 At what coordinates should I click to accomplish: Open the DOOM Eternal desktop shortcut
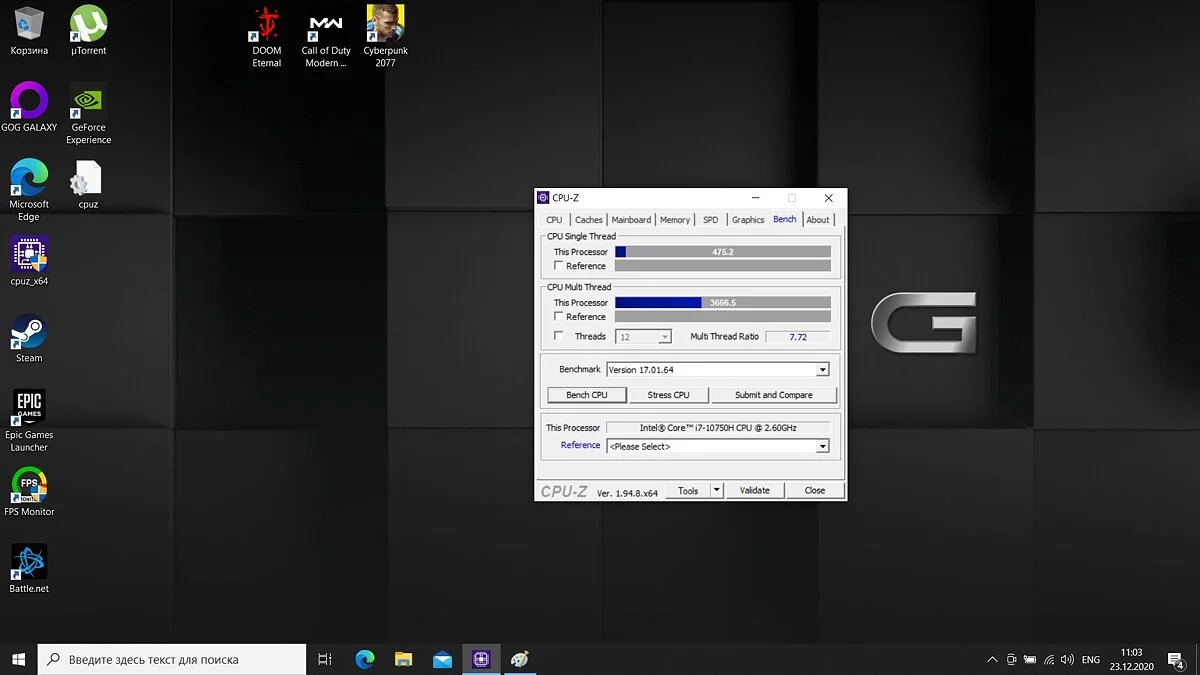click(266, 26)
